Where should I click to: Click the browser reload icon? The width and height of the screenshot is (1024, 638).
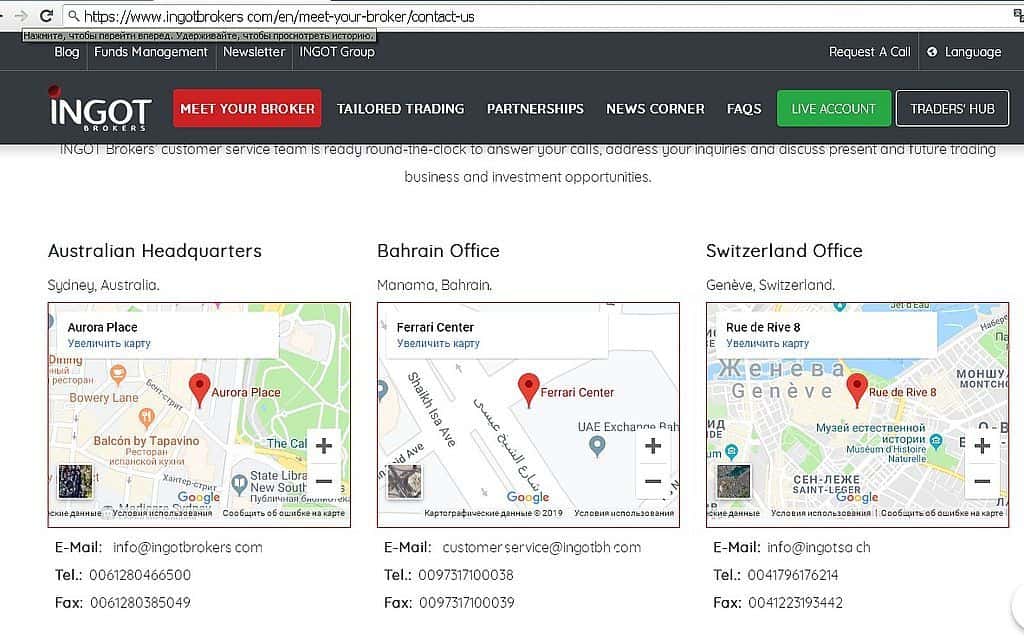pos(46,15)
